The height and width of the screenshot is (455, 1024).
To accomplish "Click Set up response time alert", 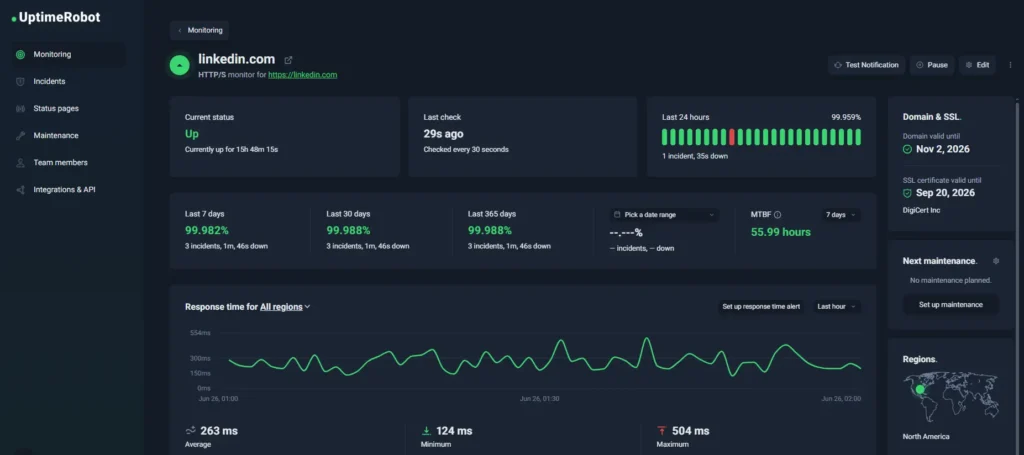I will click(x=761, y=307).
